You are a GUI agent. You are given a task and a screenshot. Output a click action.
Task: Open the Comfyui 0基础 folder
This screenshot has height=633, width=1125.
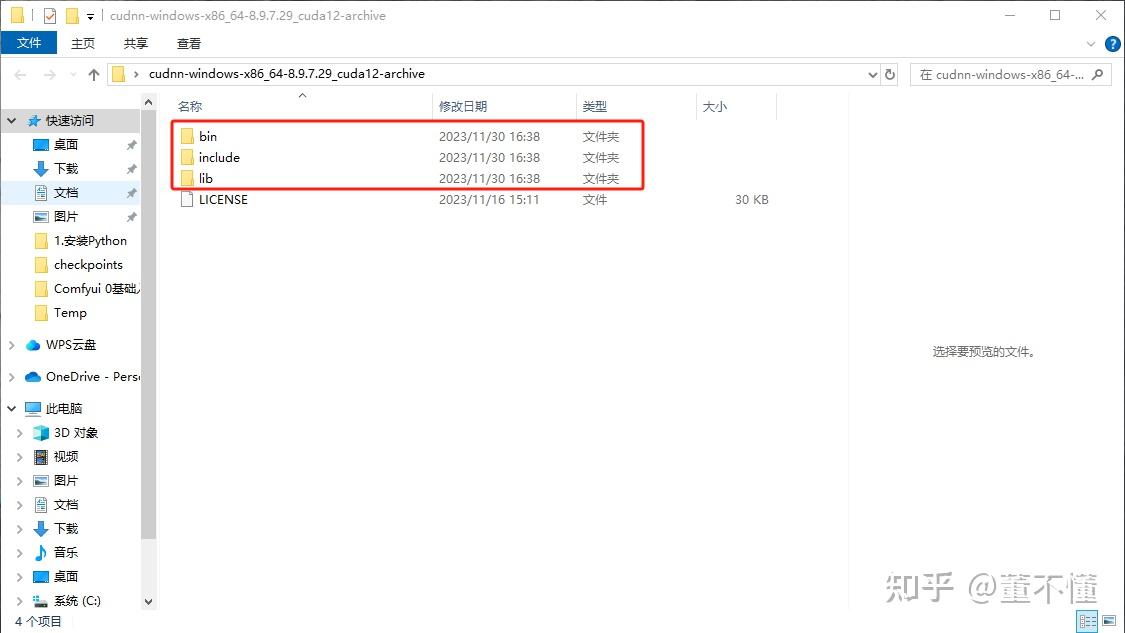tap(95, 289)
